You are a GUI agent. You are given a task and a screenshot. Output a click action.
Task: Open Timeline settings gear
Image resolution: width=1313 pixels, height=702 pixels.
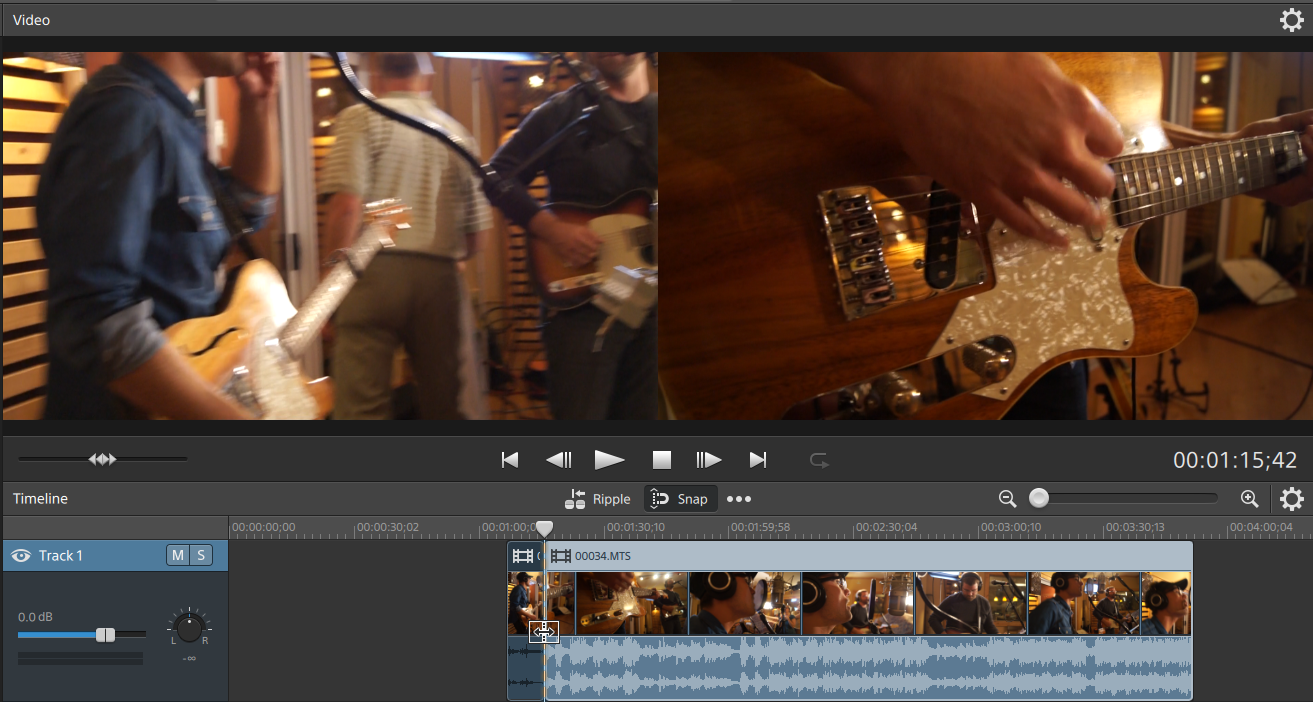(x=1291, y=499)
